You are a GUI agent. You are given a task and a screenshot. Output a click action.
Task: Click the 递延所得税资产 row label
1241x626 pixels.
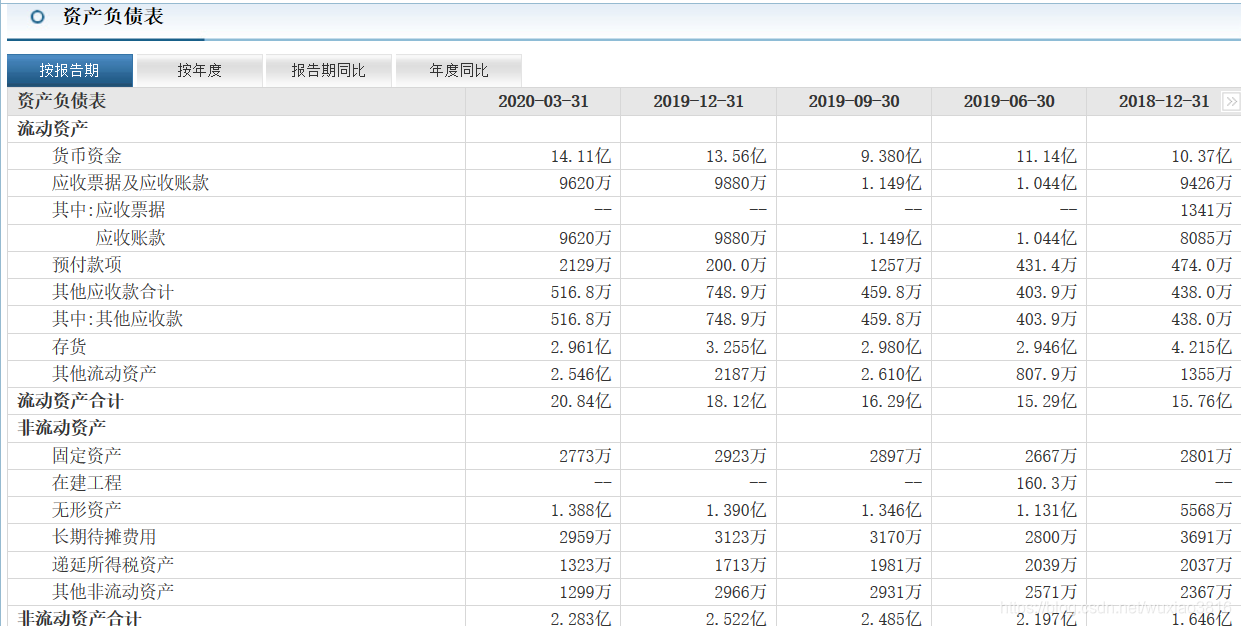click(x=113, y=565)
